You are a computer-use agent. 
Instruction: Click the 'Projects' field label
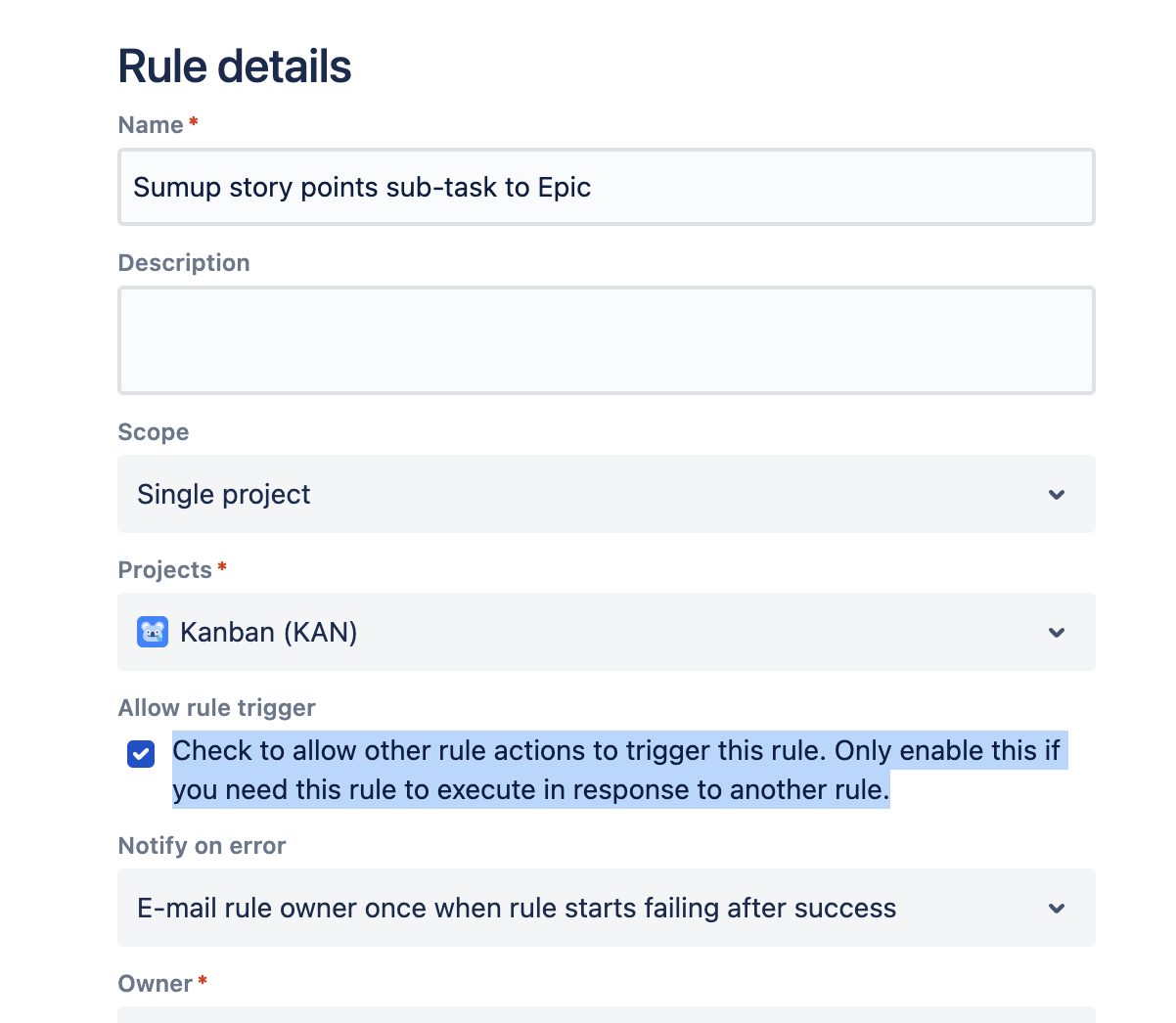165,570
